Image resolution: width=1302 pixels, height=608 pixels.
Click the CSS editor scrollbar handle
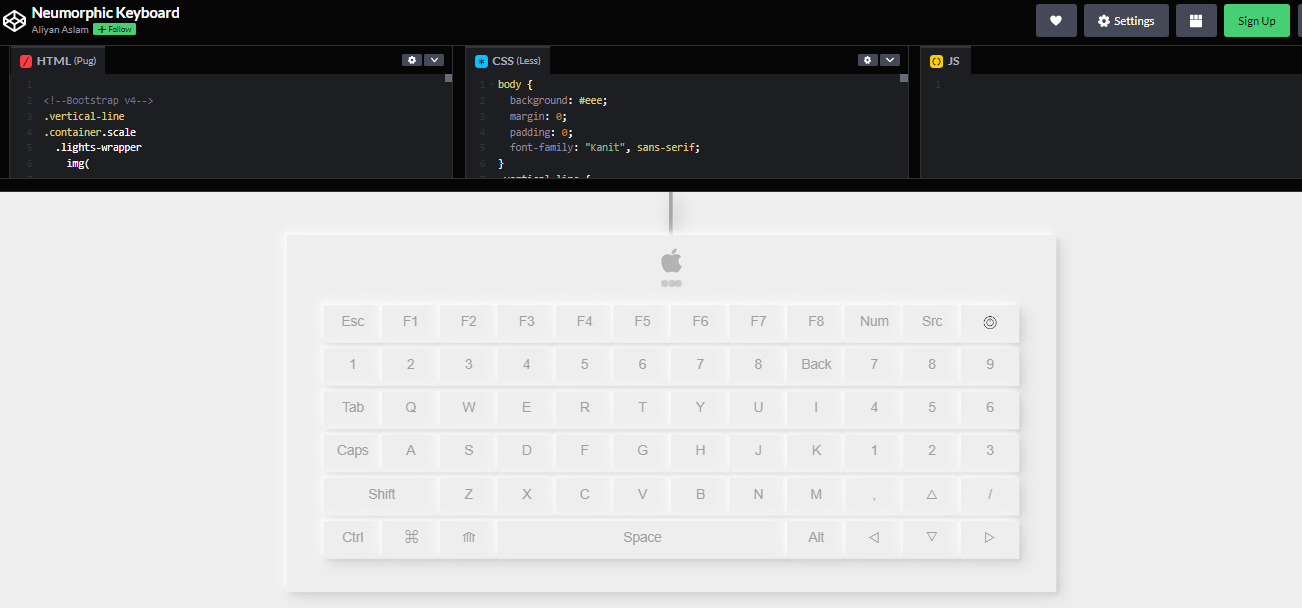point(904,78)
